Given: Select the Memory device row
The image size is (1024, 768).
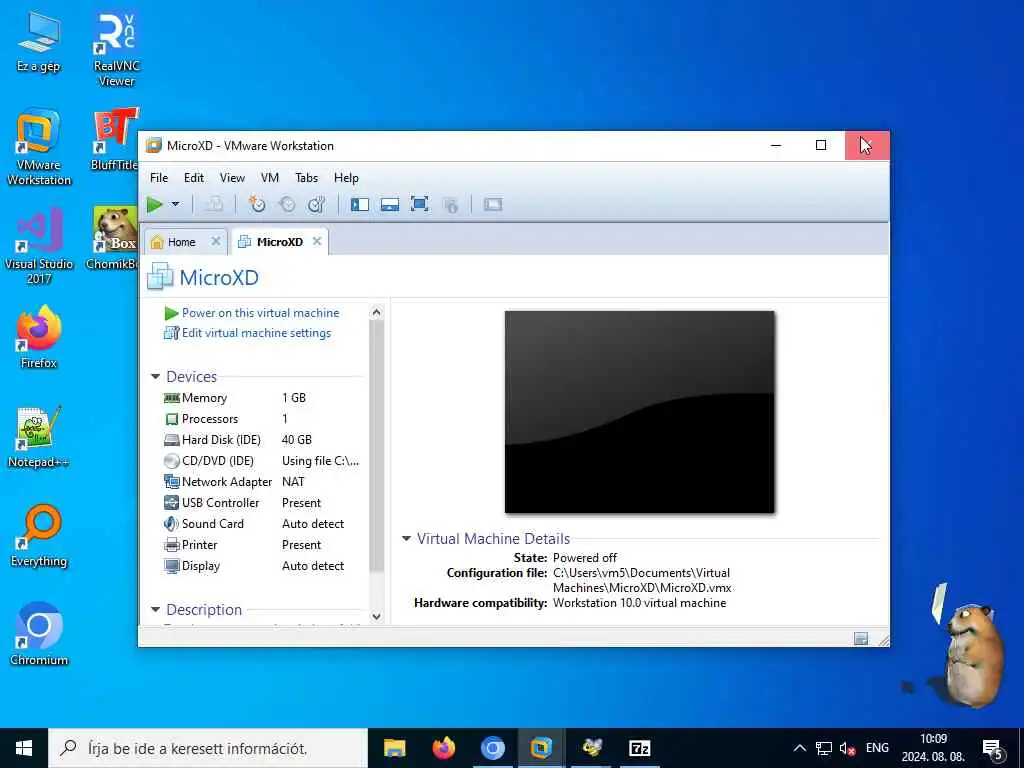Looking at the screenshot, I should click(x=261, y=398).
